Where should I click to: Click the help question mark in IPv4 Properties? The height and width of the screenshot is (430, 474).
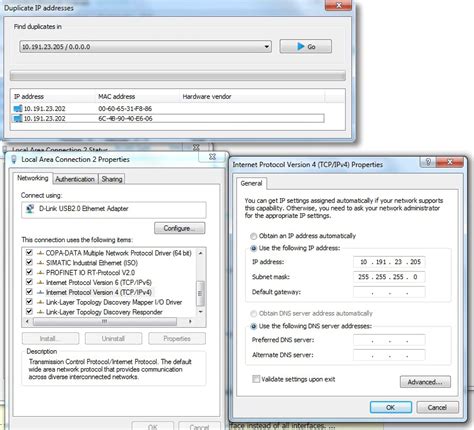pos(428,162)
